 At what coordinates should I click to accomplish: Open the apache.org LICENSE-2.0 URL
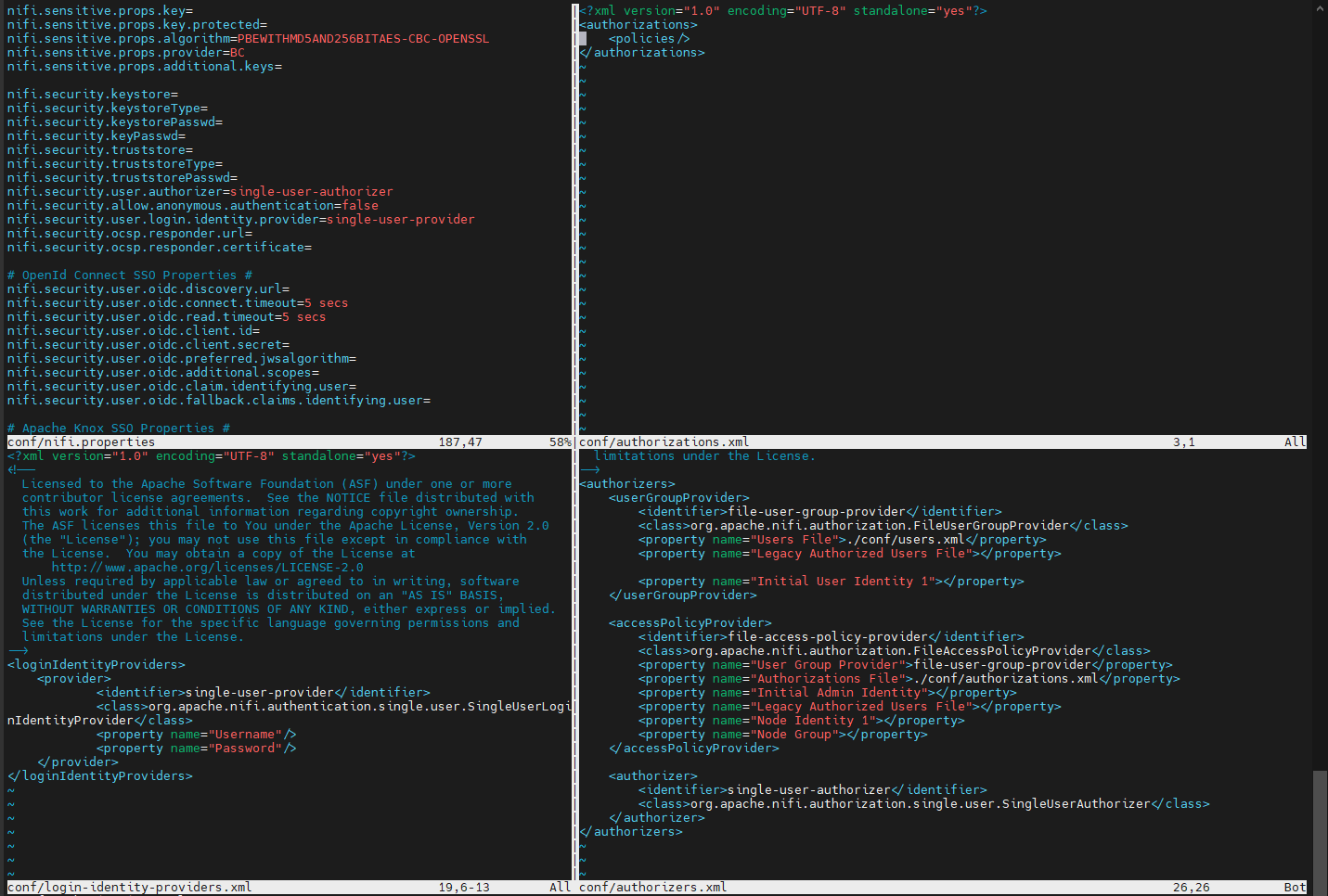(207, 568)
